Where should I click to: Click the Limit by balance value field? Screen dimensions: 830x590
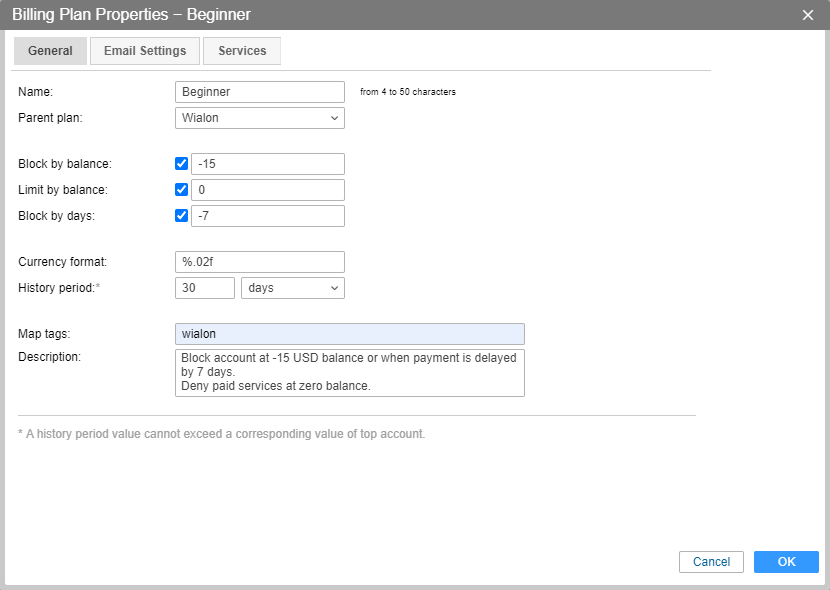[267, 190]
